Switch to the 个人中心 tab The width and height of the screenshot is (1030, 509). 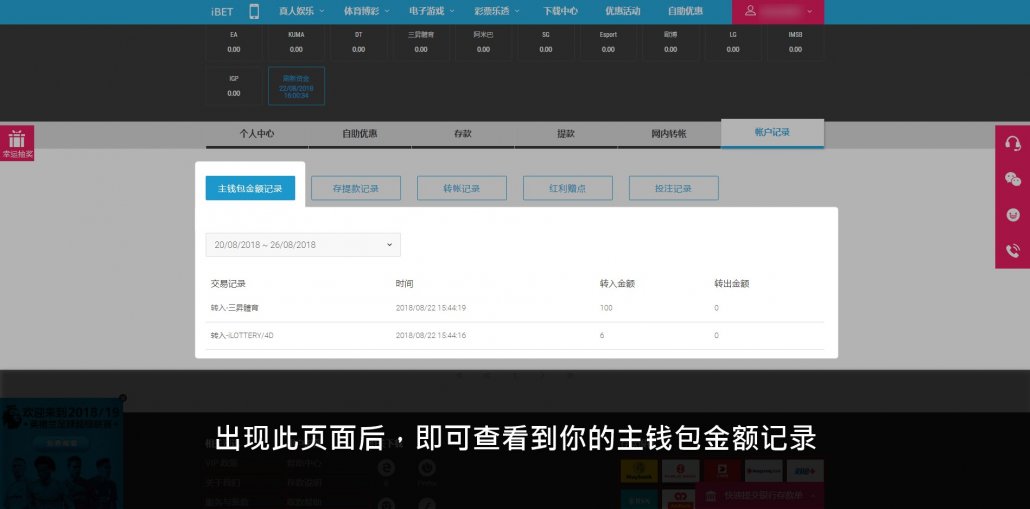(257, 133)
